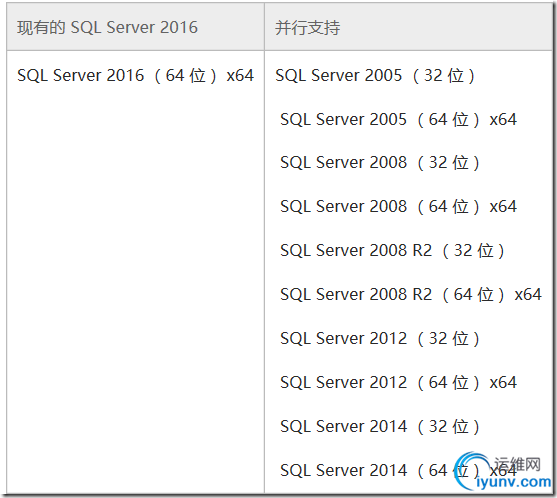Select the text "SQL Server 2008（32 位）"

pos(380,163)
